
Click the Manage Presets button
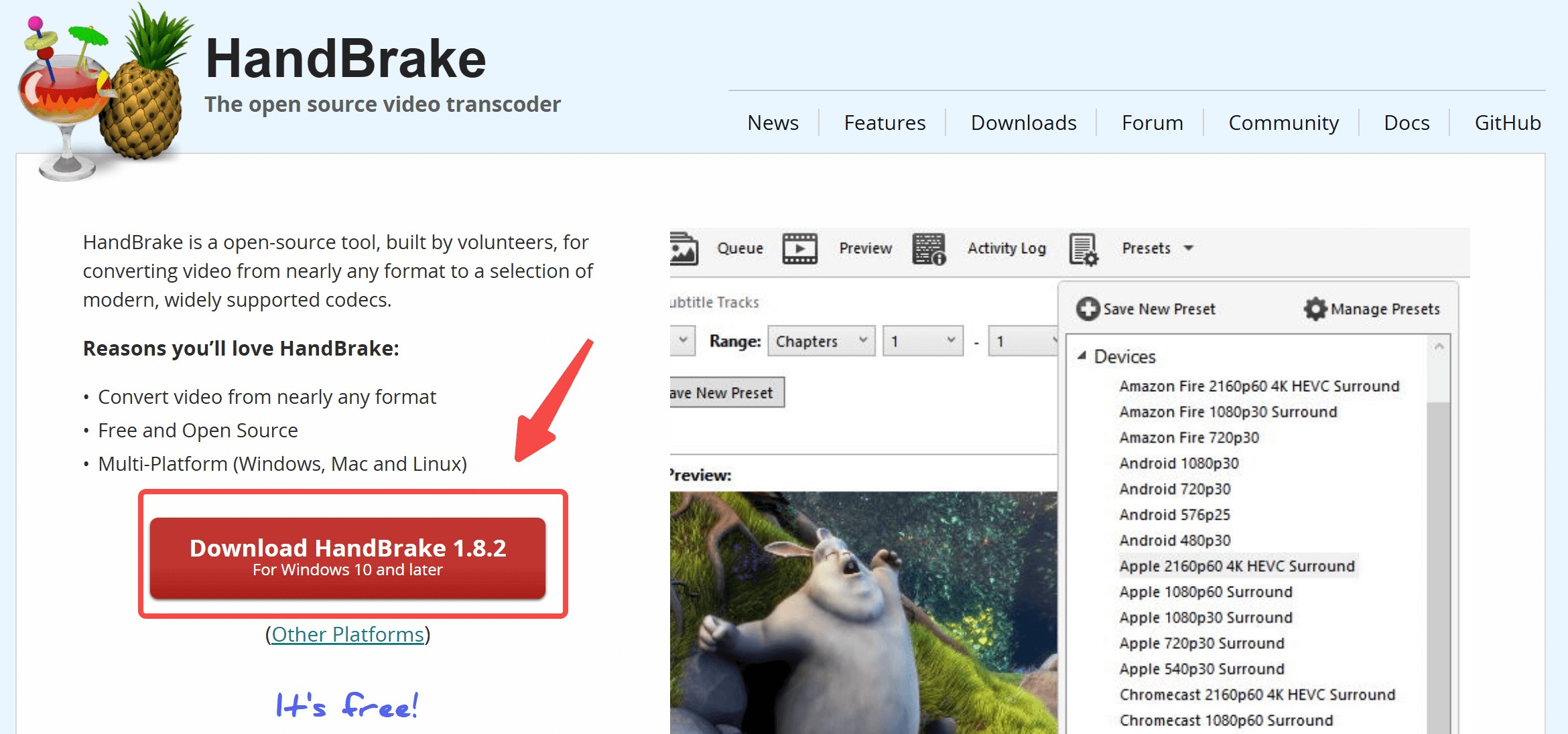tap(1372, 309)
